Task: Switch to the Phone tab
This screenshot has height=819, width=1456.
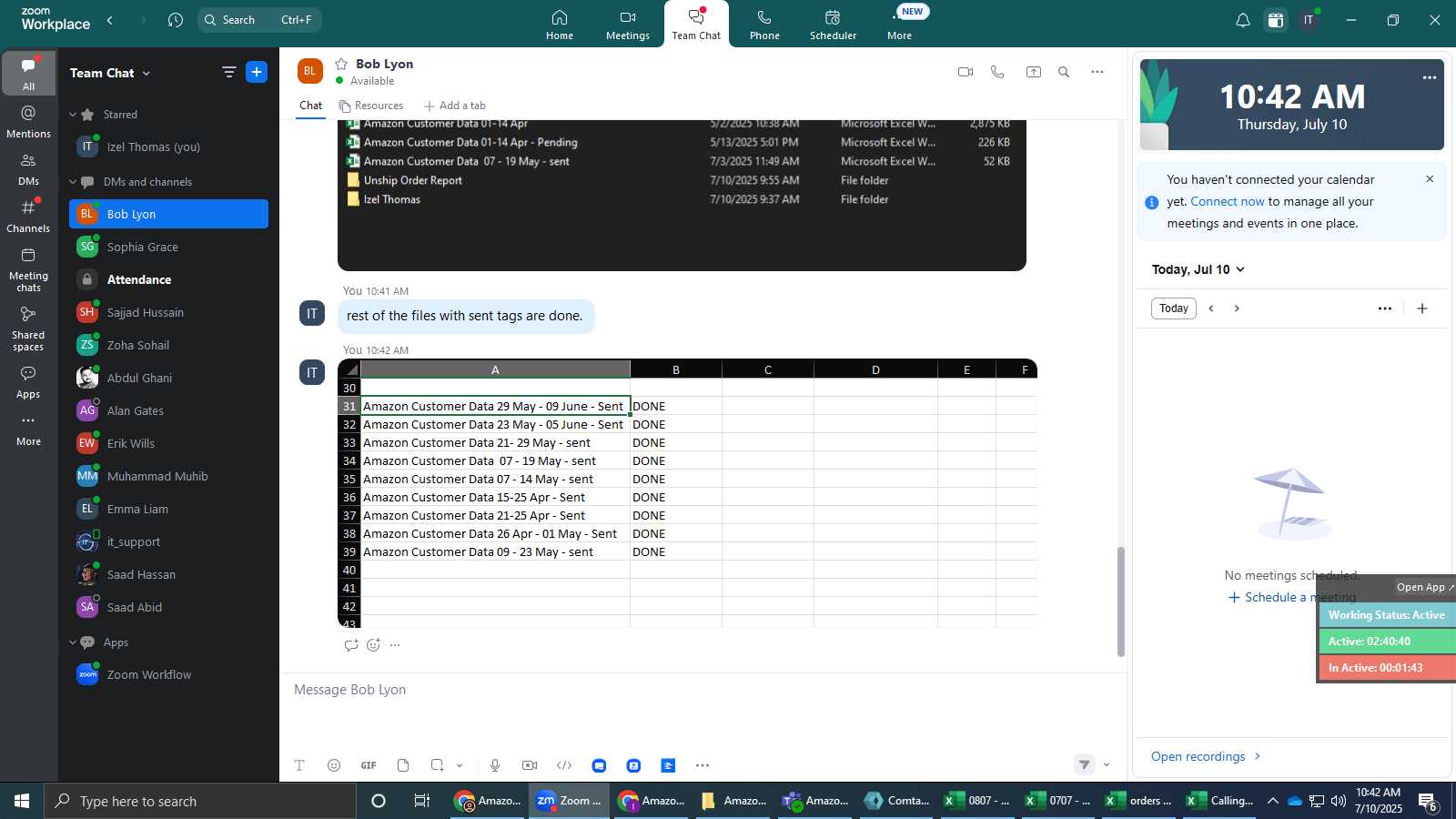Action: point(764,25)
